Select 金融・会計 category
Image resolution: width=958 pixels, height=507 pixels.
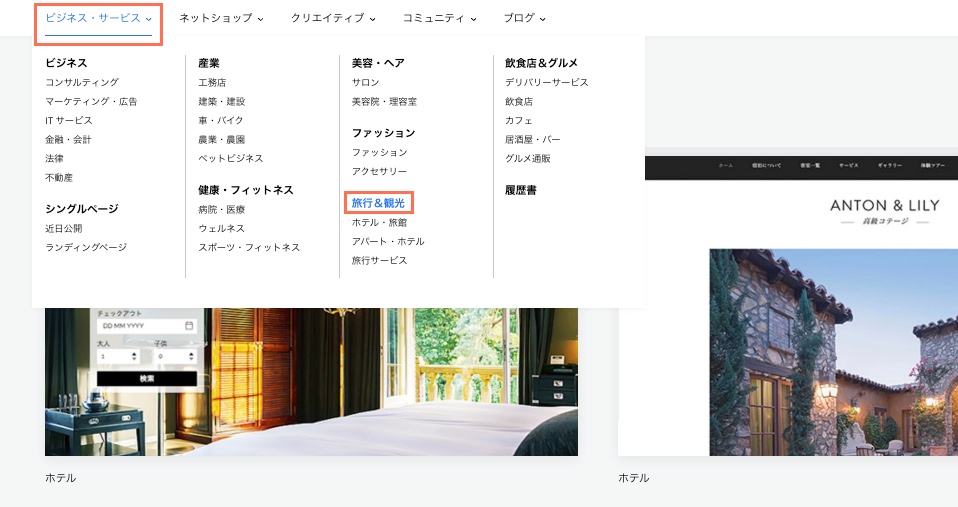coord(68,139)
